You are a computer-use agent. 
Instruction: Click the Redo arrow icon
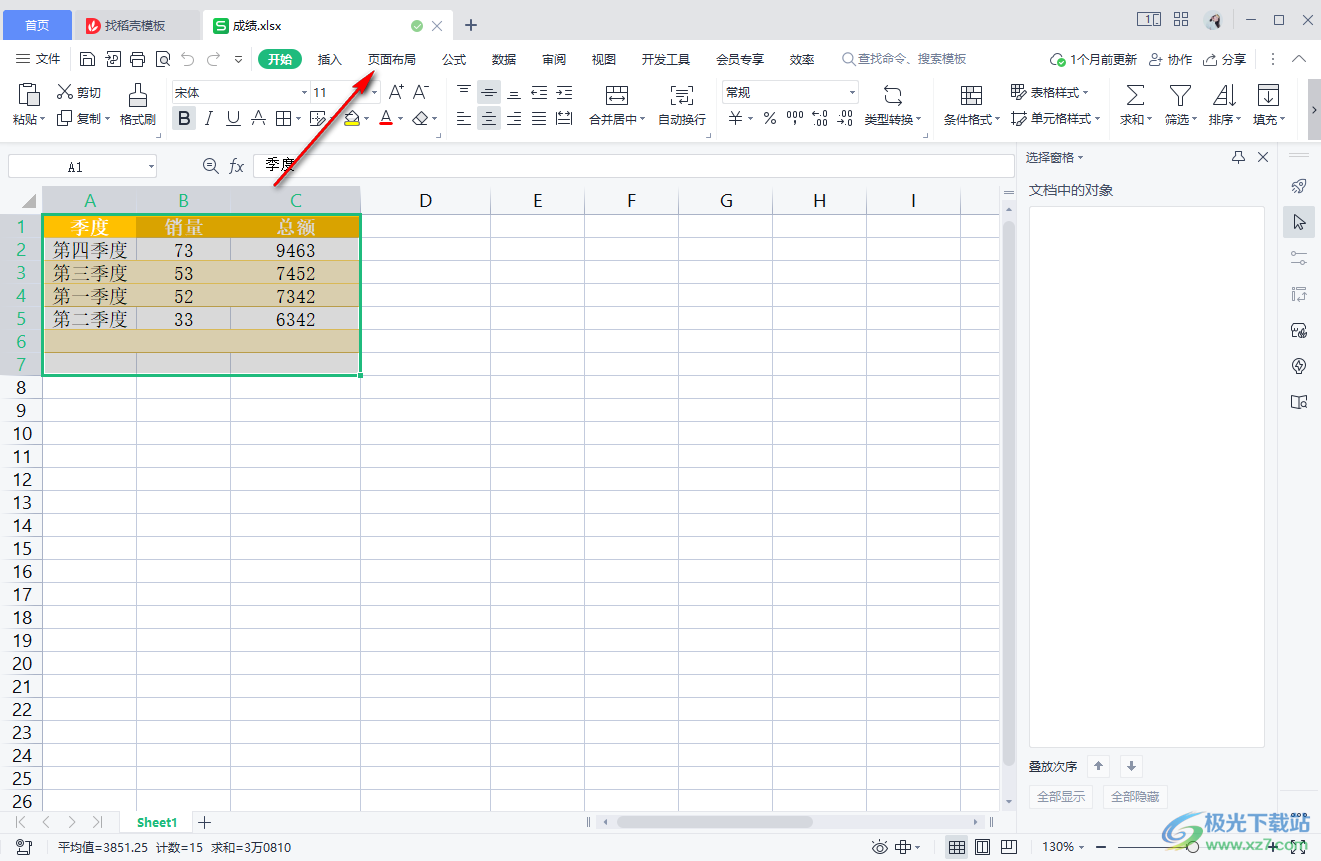point(213,59)
